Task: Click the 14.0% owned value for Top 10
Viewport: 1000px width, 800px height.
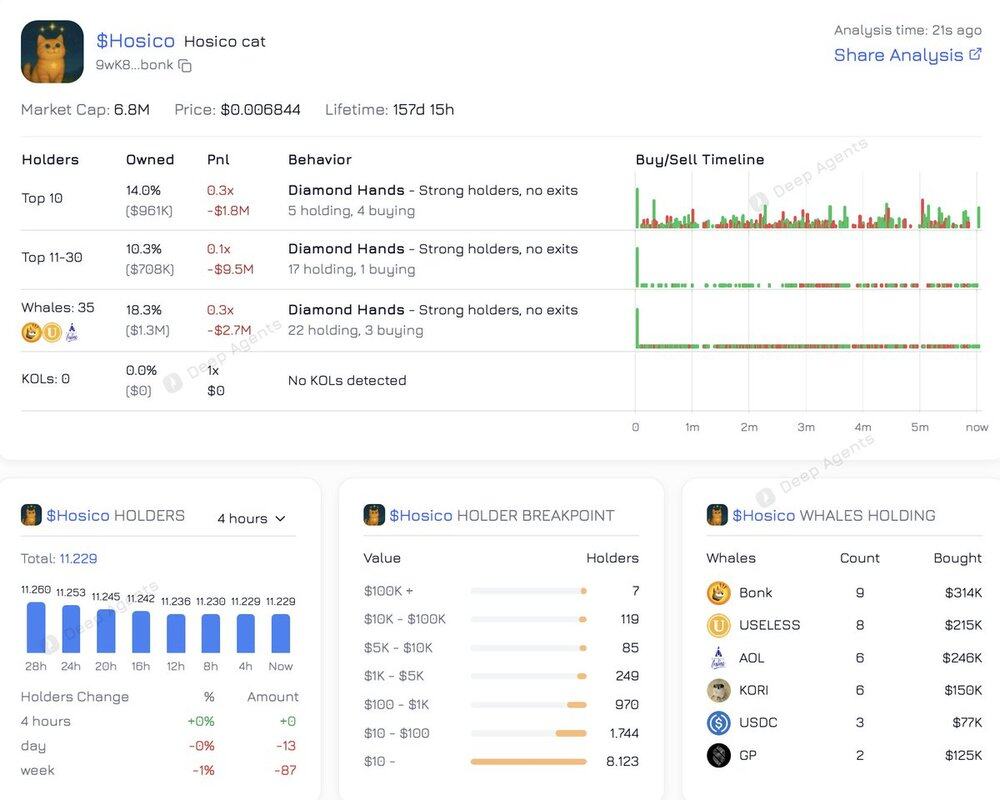Action: (x=143, y=190)
